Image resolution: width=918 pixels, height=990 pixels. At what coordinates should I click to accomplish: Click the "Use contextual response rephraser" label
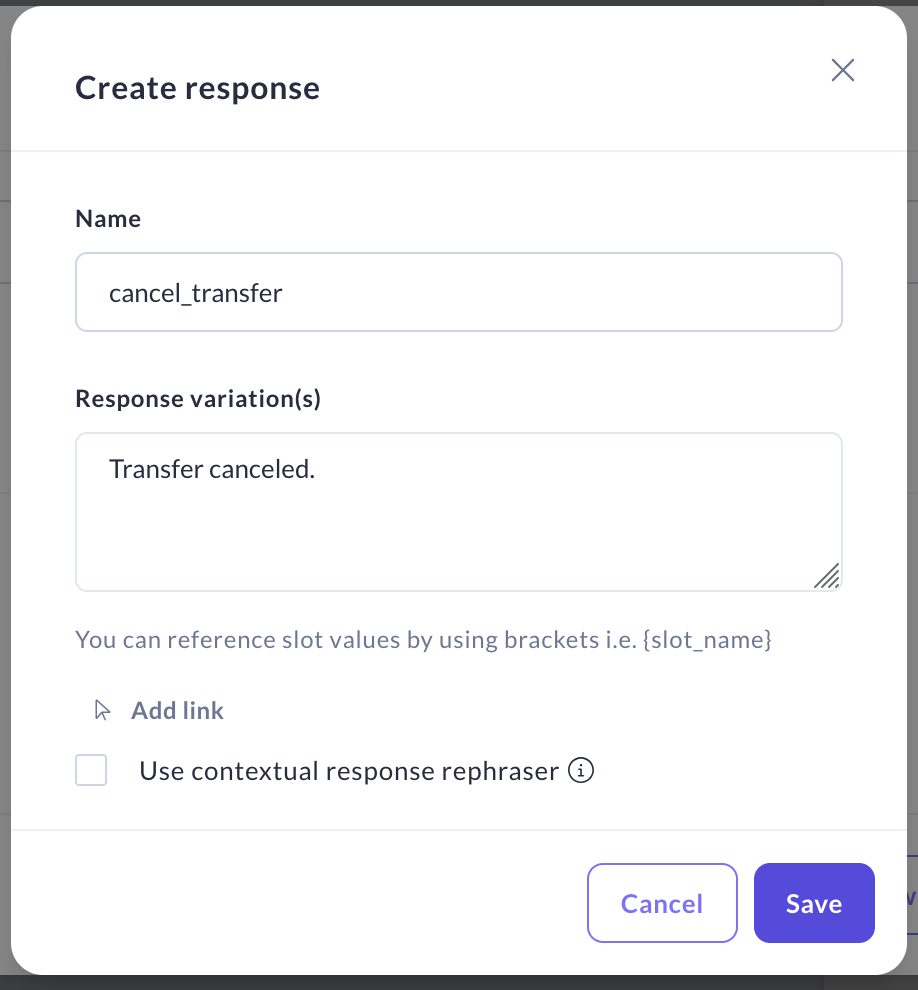[x=348, y=771]
